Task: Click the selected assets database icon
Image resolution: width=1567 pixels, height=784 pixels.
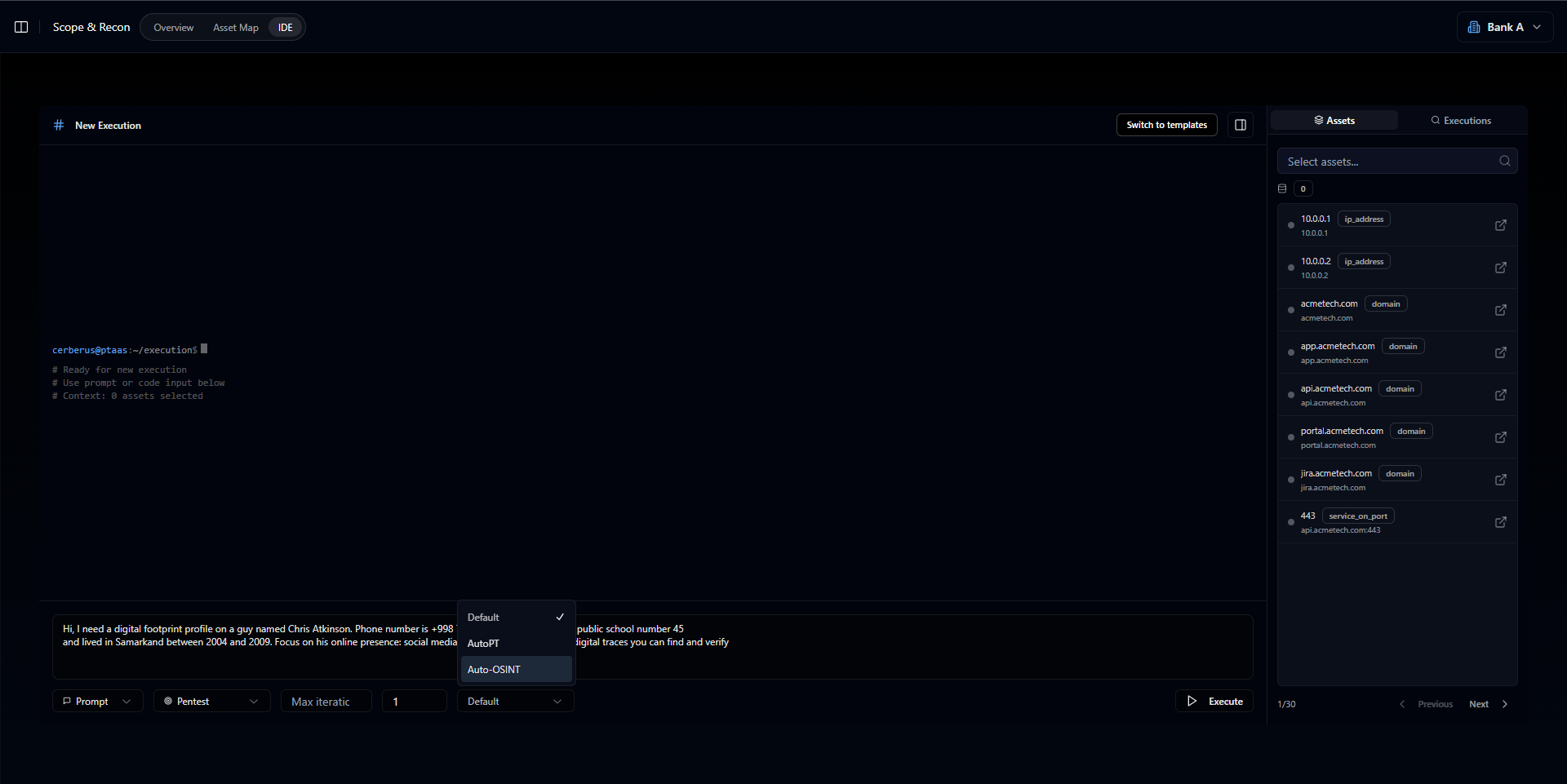Action: coord(1282,188)
